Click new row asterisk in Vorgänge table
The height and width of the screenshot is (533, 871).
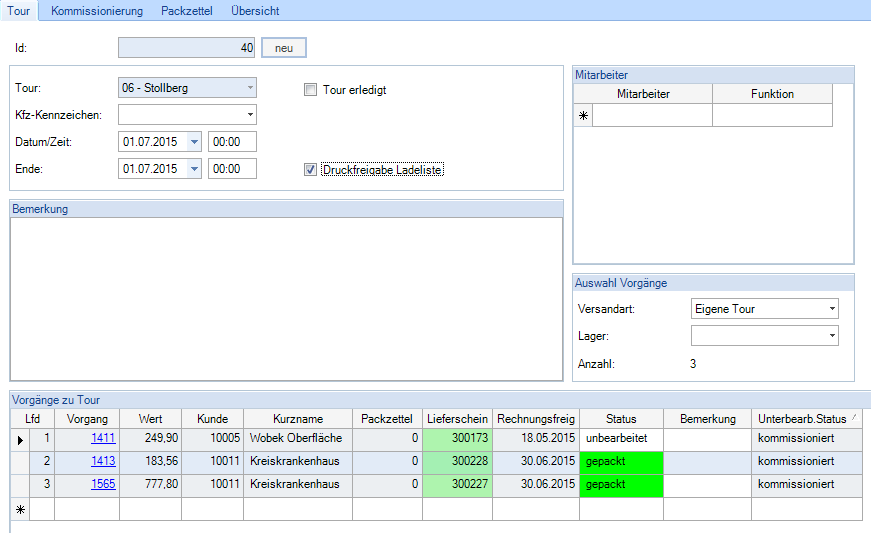point(19,509)
